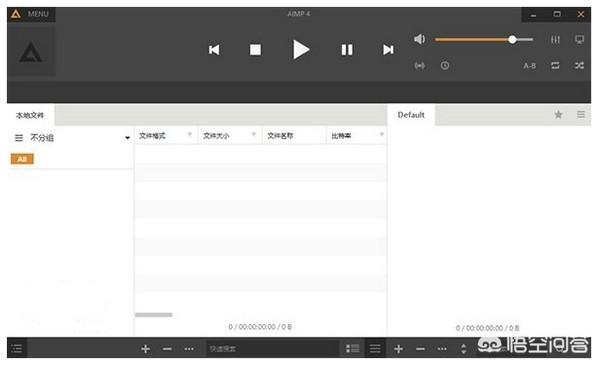Open playlist sorting up-down arrows icon
This screenshot has height=365, width=600.
pyautogui.click(x=463, y=349)
